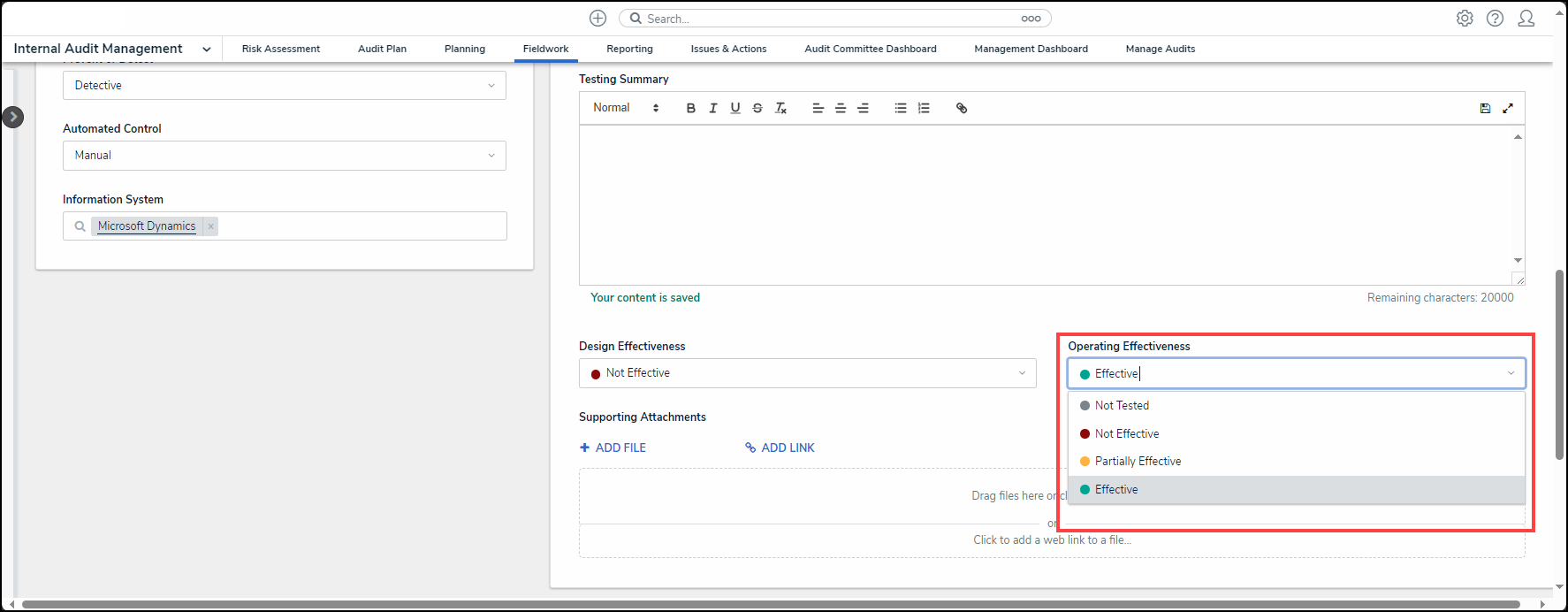This screenshot has height=612, width=1568.
Task: Click the ADD FILE link
Action: [613, 448]
